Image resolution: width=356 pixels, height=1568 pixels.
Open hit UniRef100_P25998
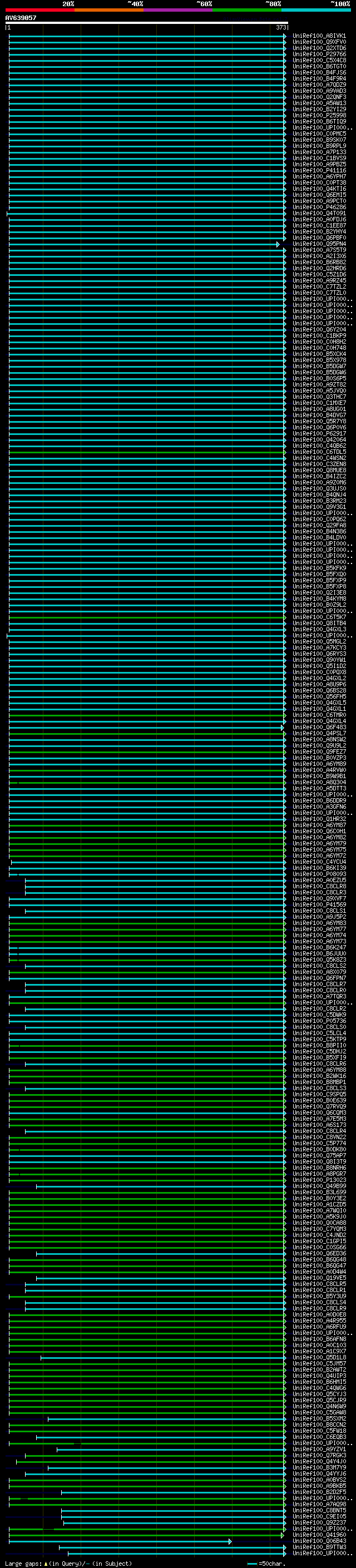click(319, 115)
